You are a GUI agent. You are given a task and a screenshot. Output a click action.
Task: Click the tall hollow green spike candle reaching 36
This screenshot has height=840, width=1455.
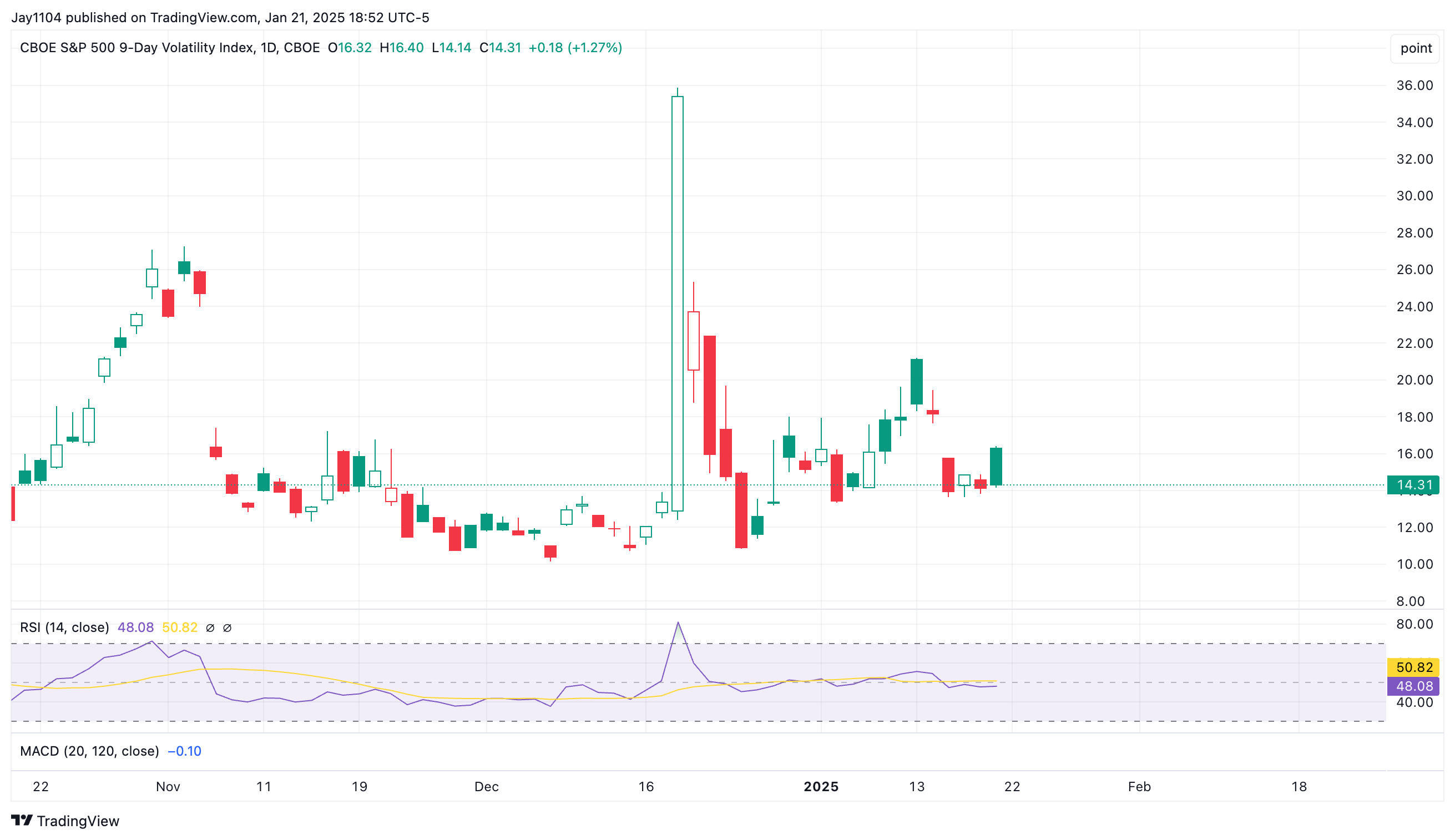678,303
